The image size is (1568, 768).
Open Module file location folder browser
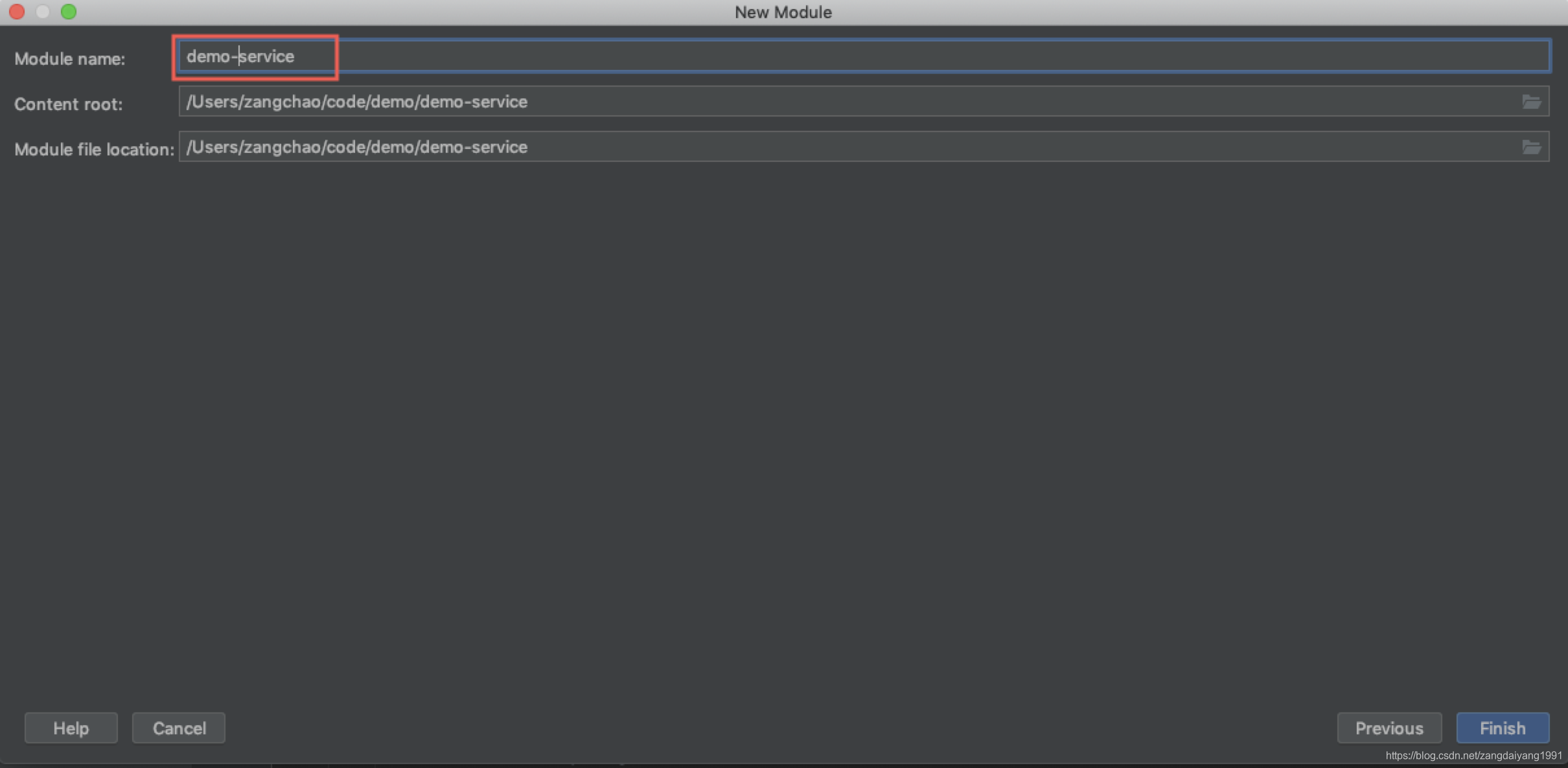pos(1531,147)
